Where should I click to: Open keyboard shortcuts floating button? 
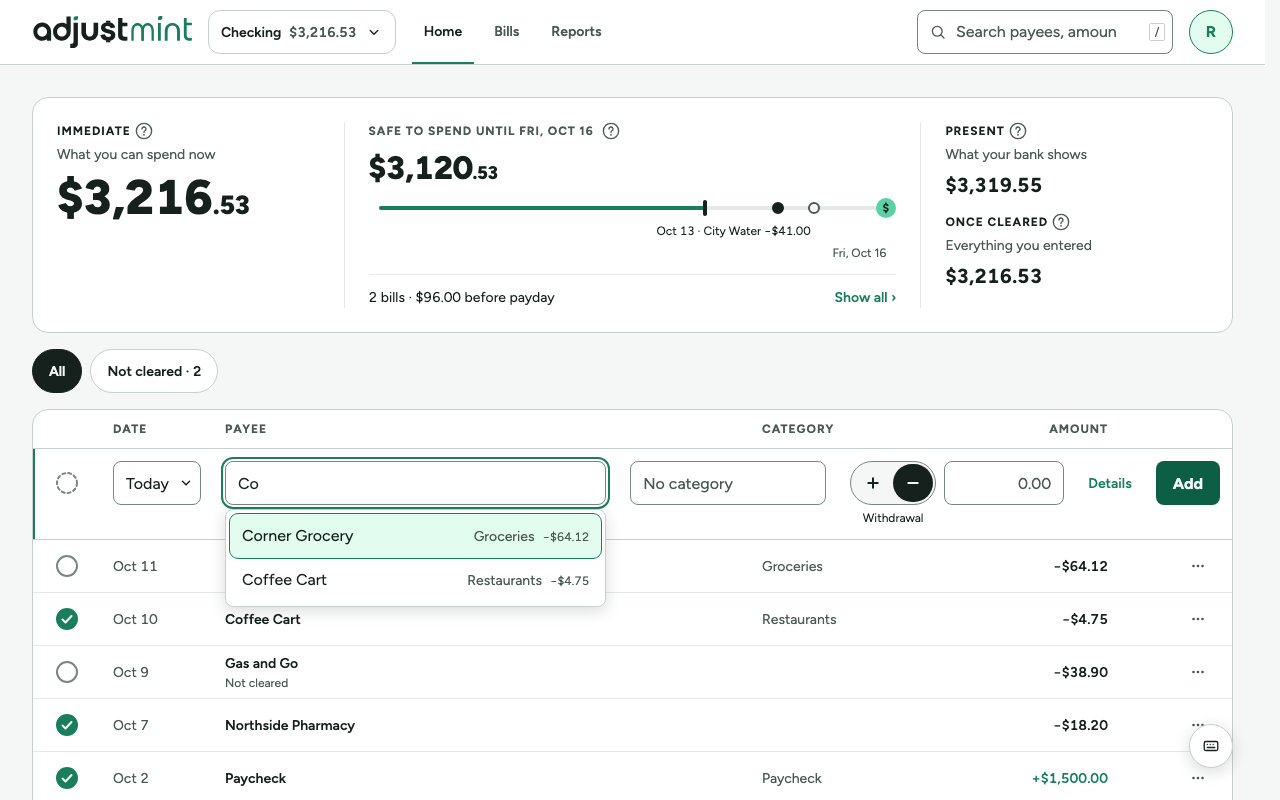pos(1211,746)
